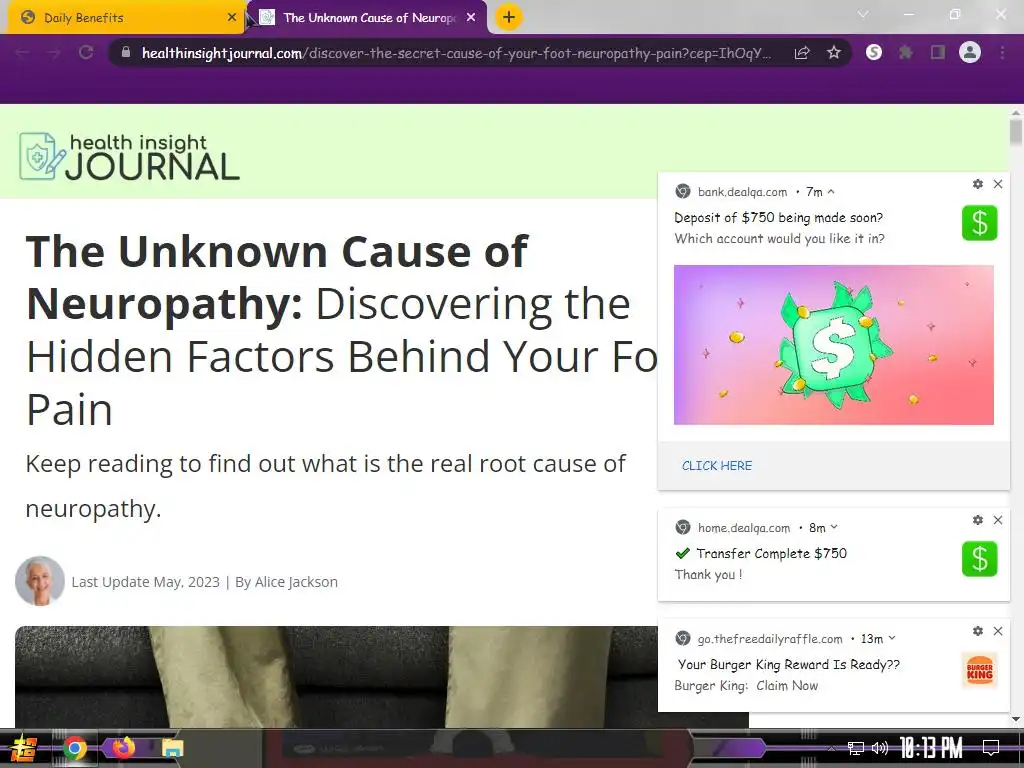Select The Unknown Cause of Neuropathy tab
The height and width of the screenshot is (768, 1024).
pos(367,18)
